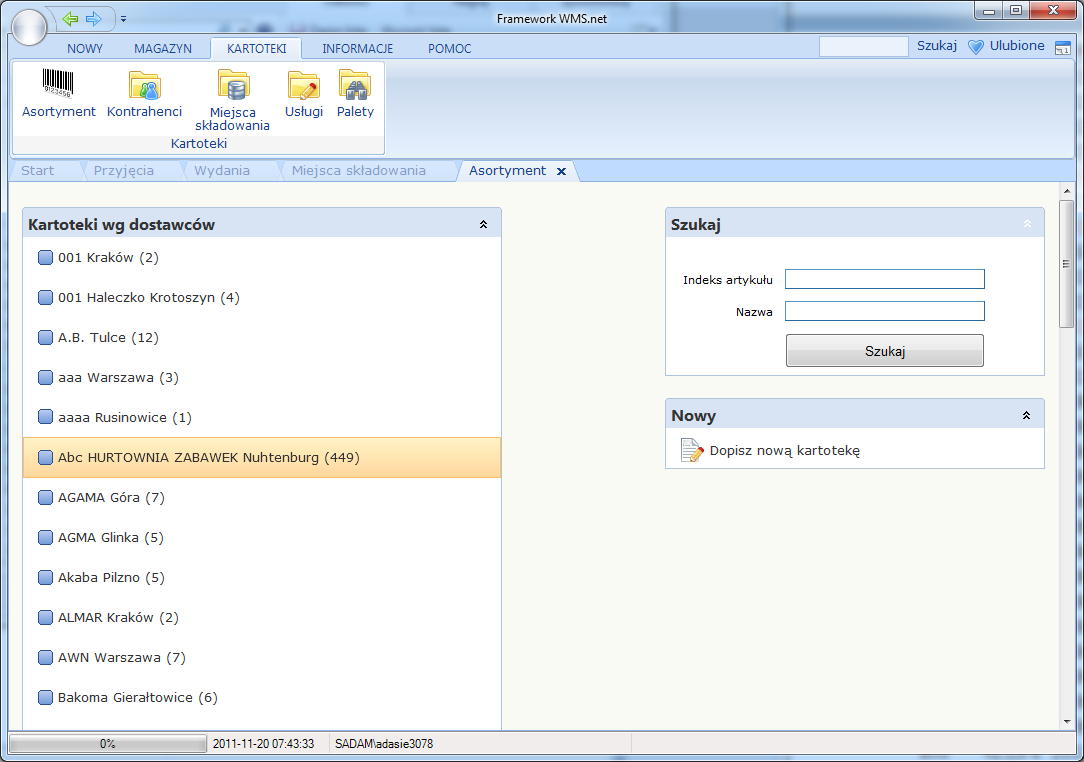Toggle checkbox for AGMA Glinka (5)
Screen dimensions: 1084x762
[45, 537]
